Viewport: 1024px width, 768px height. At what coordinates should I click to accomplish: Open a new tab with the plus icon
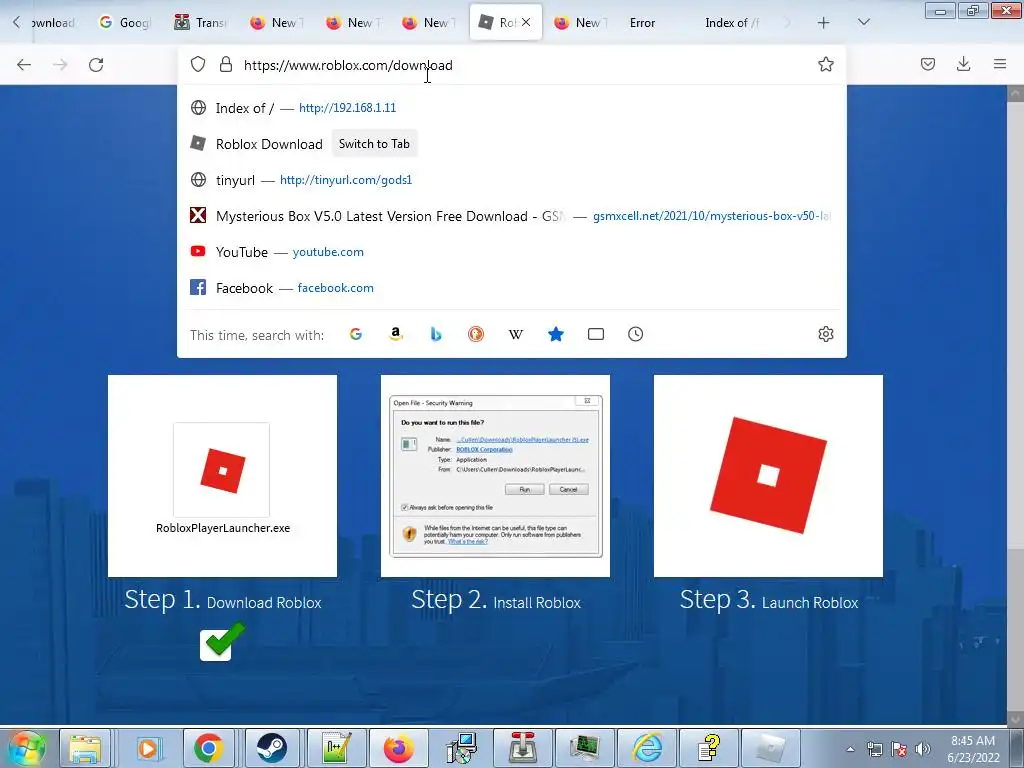pos(824,23)
